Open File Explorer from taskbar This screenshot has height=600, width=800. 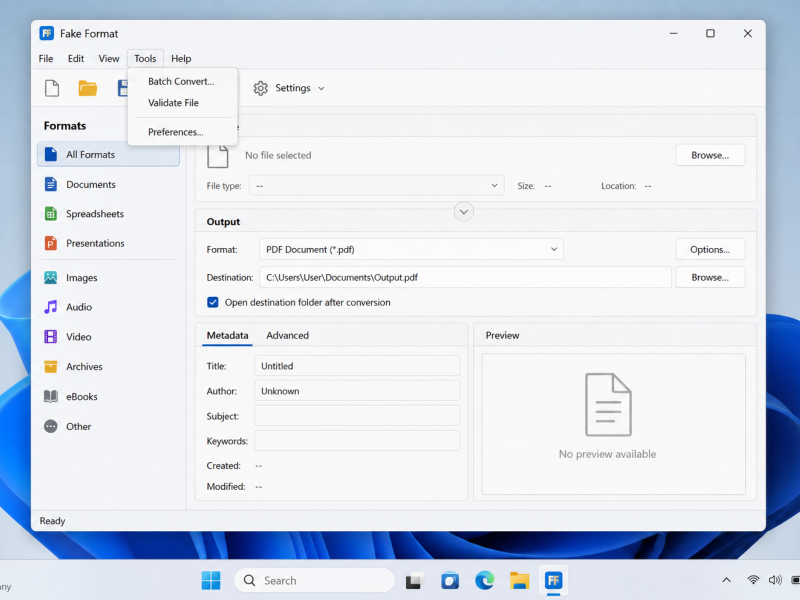point(519,581)
